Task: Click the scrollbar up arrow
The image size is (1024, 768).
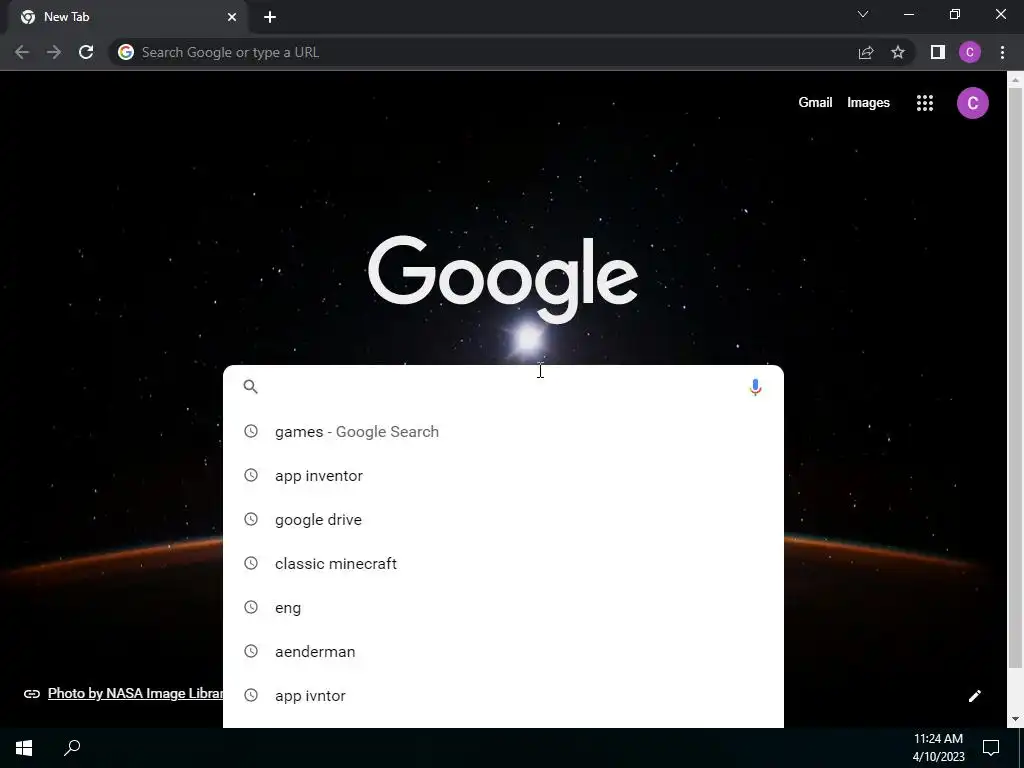Action: 1015,79
